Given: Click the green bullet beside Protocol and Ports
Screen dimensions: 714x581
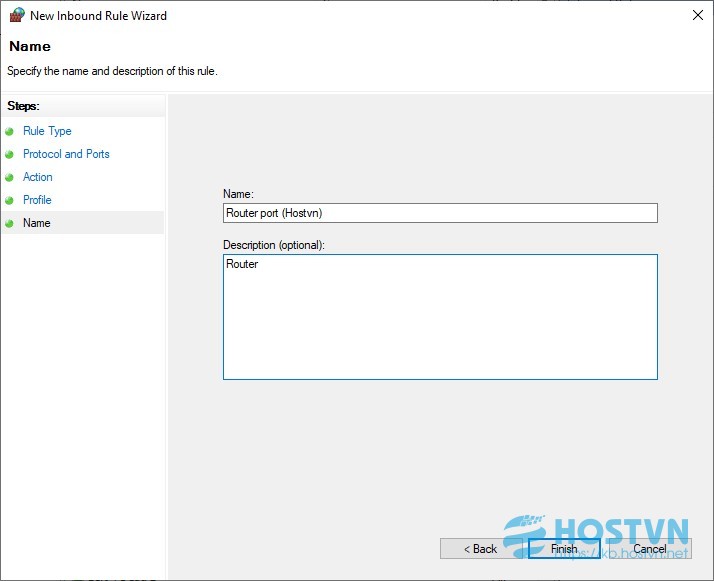Looking at the screenshot, I should pos(10,154).
